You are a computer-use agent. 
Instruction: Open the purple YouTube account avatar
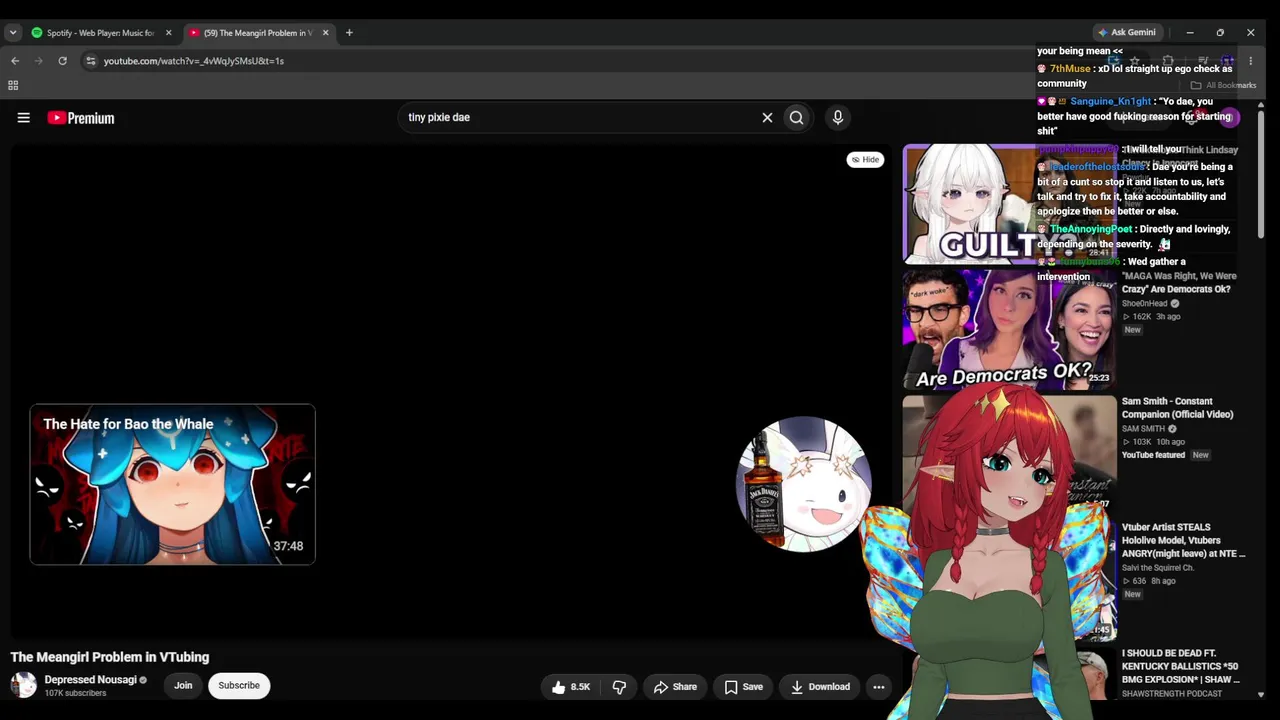click(x=1229, y=118)
